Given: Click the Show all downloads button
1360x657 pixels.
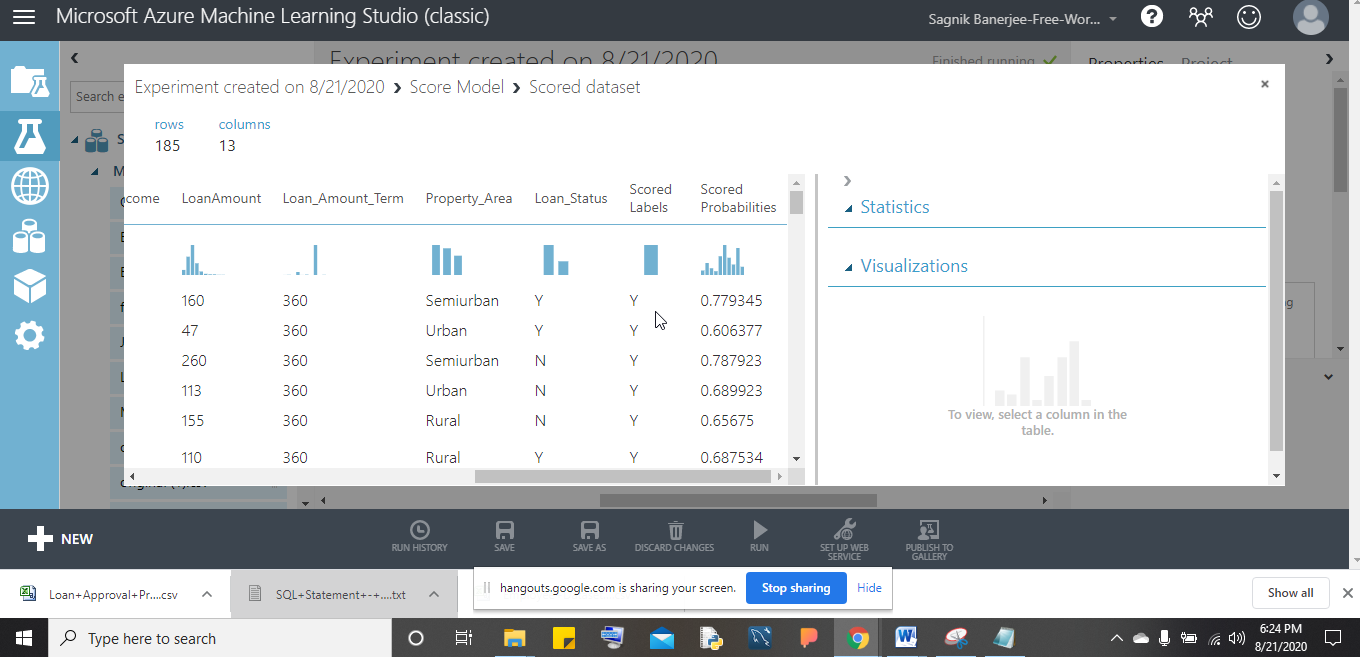Looking at the screenshot, I should point(1290,593).
